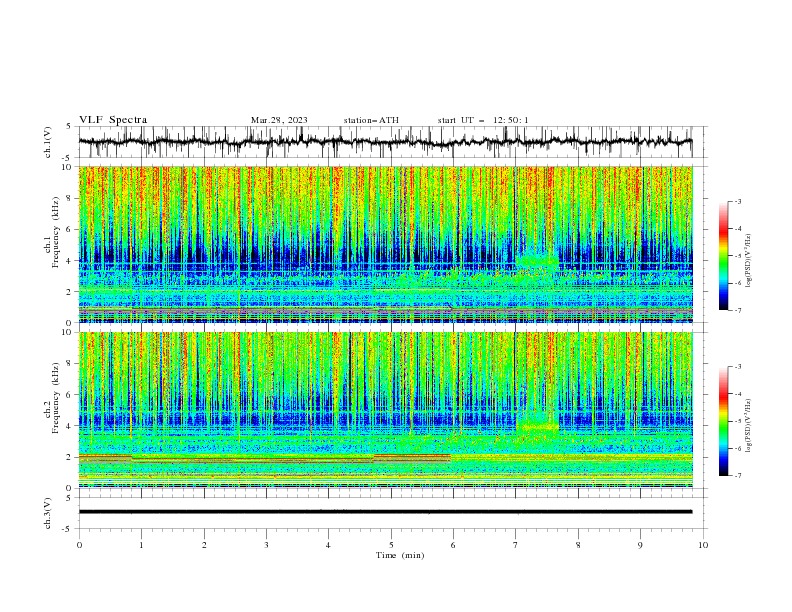Click the "Time (min)" x-axis label
792x612 pixels.
click(x=400, y=555)
